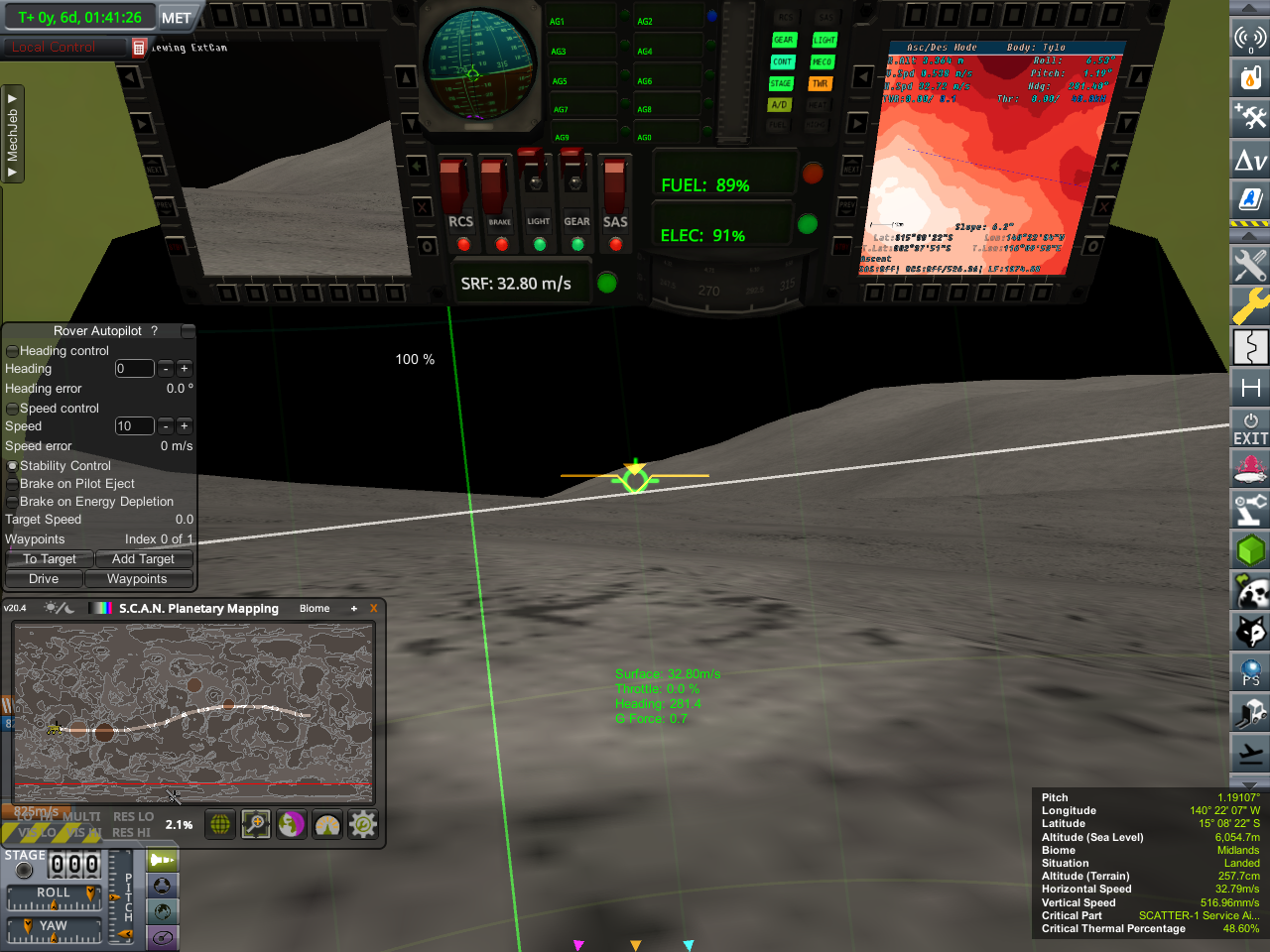Switch to docking mode icon
Image resolution: width=1270 pixels, height=952 pixels.
[162, 886]
